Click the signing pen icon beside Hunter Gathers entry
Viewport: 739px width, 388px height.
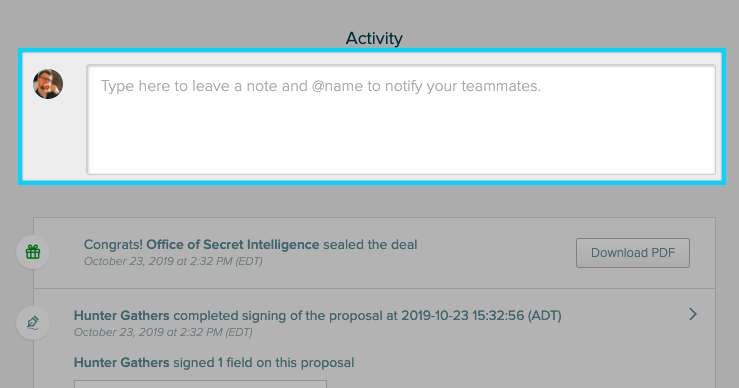point(33,323)
